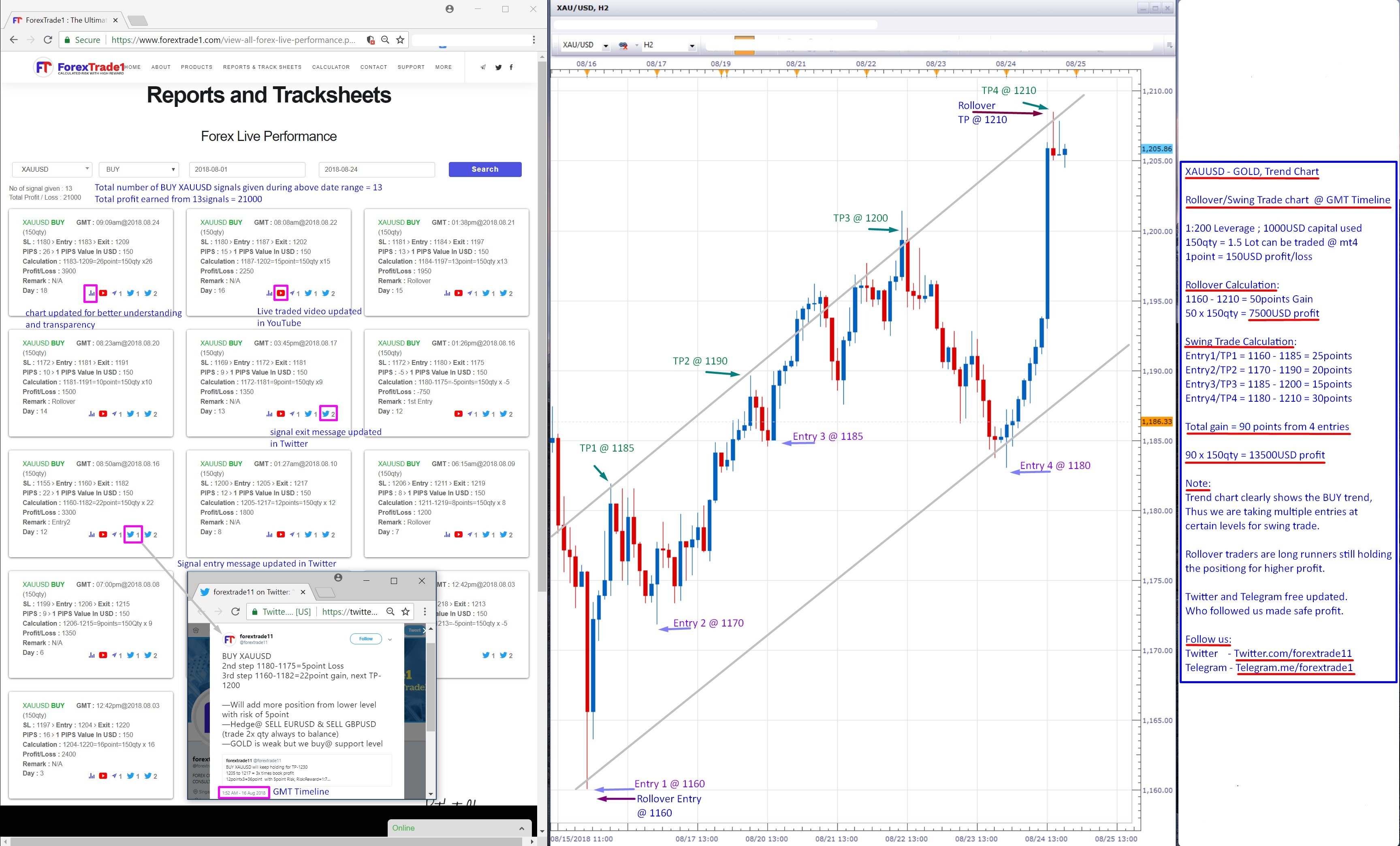Screen dimensions: 1400x846
Task: Click the blue Search button
Action: (x=484, y=169)
